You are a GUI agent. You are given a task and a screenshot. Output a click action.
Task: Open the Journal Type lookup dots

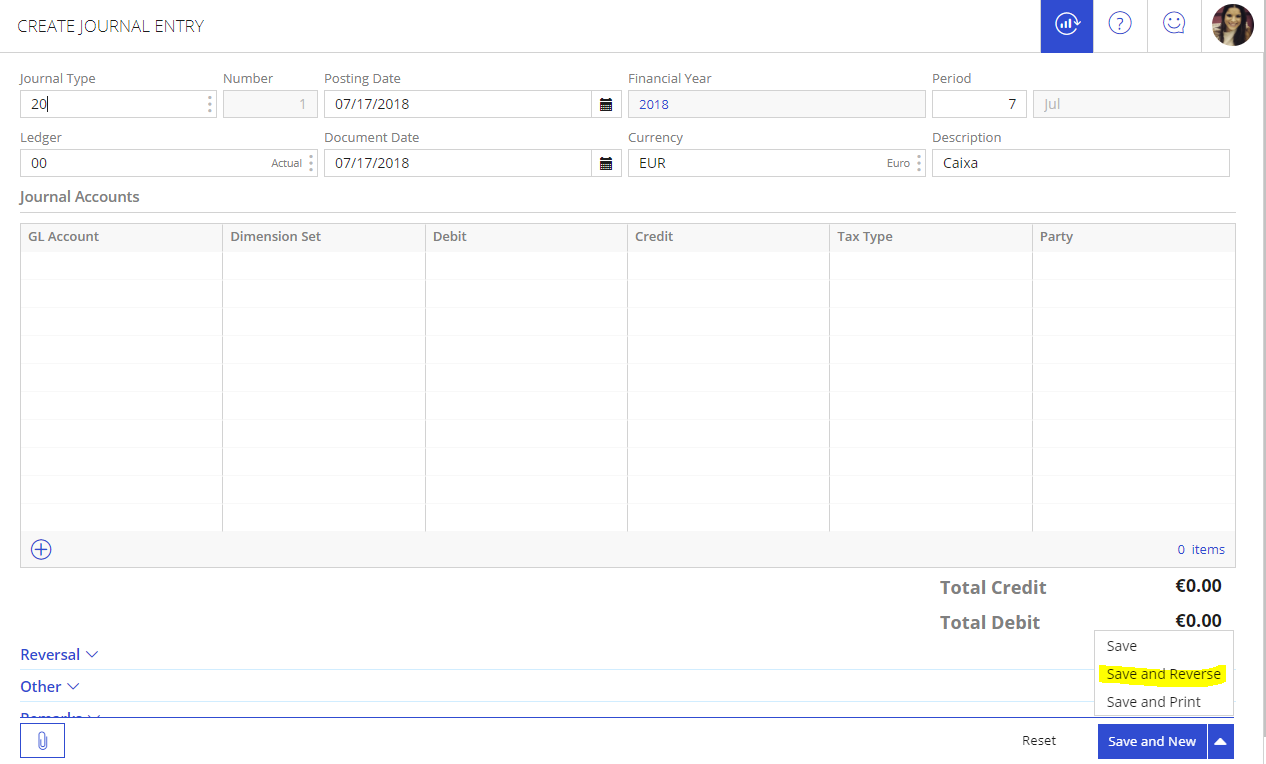click(x=209, y=104)
